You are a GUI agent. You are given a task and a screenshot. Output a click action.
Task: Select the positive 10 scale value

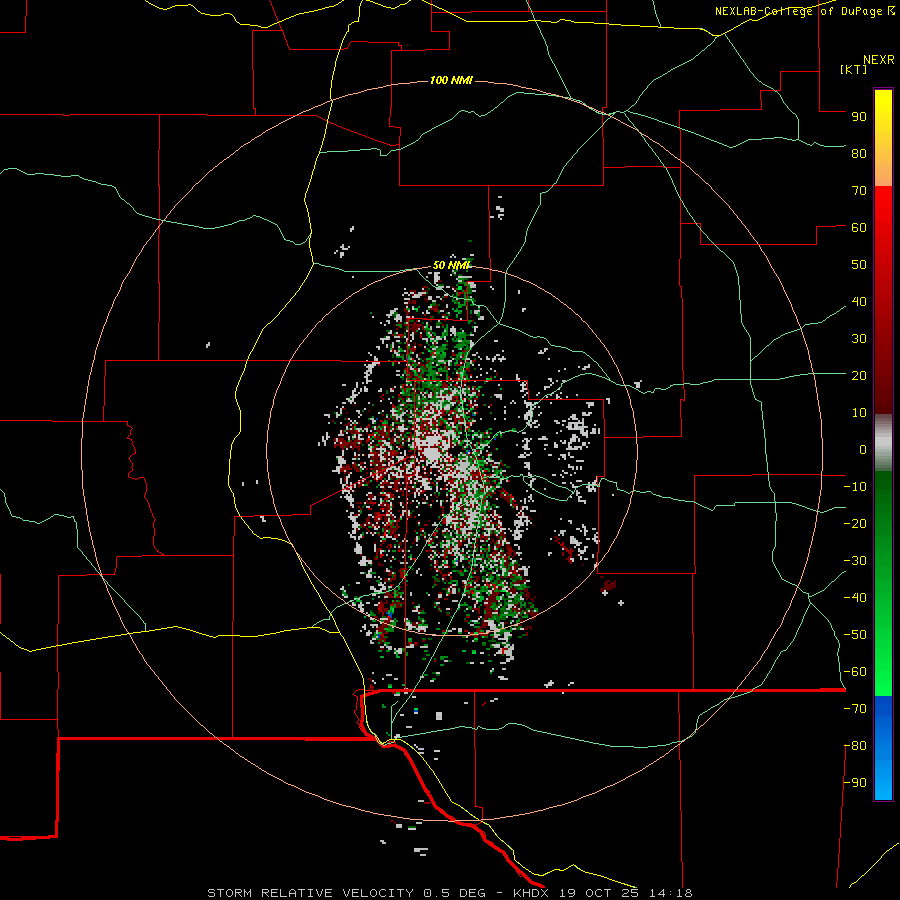(859, 413)
